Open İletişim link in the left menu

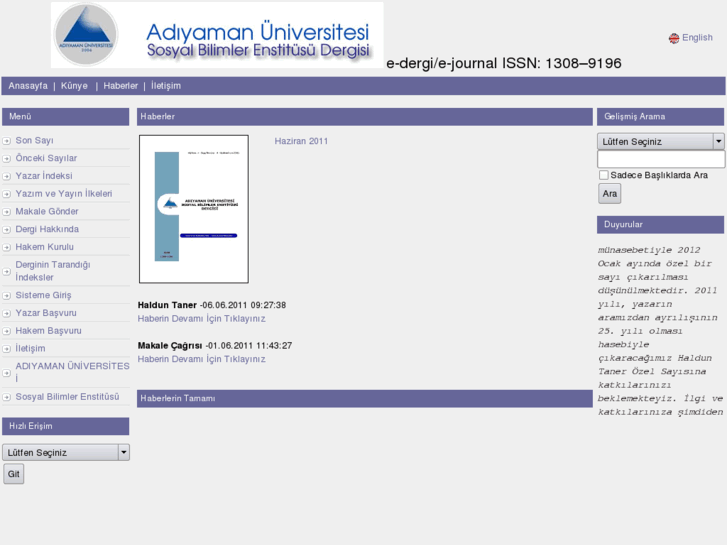[x=30, y=348]
